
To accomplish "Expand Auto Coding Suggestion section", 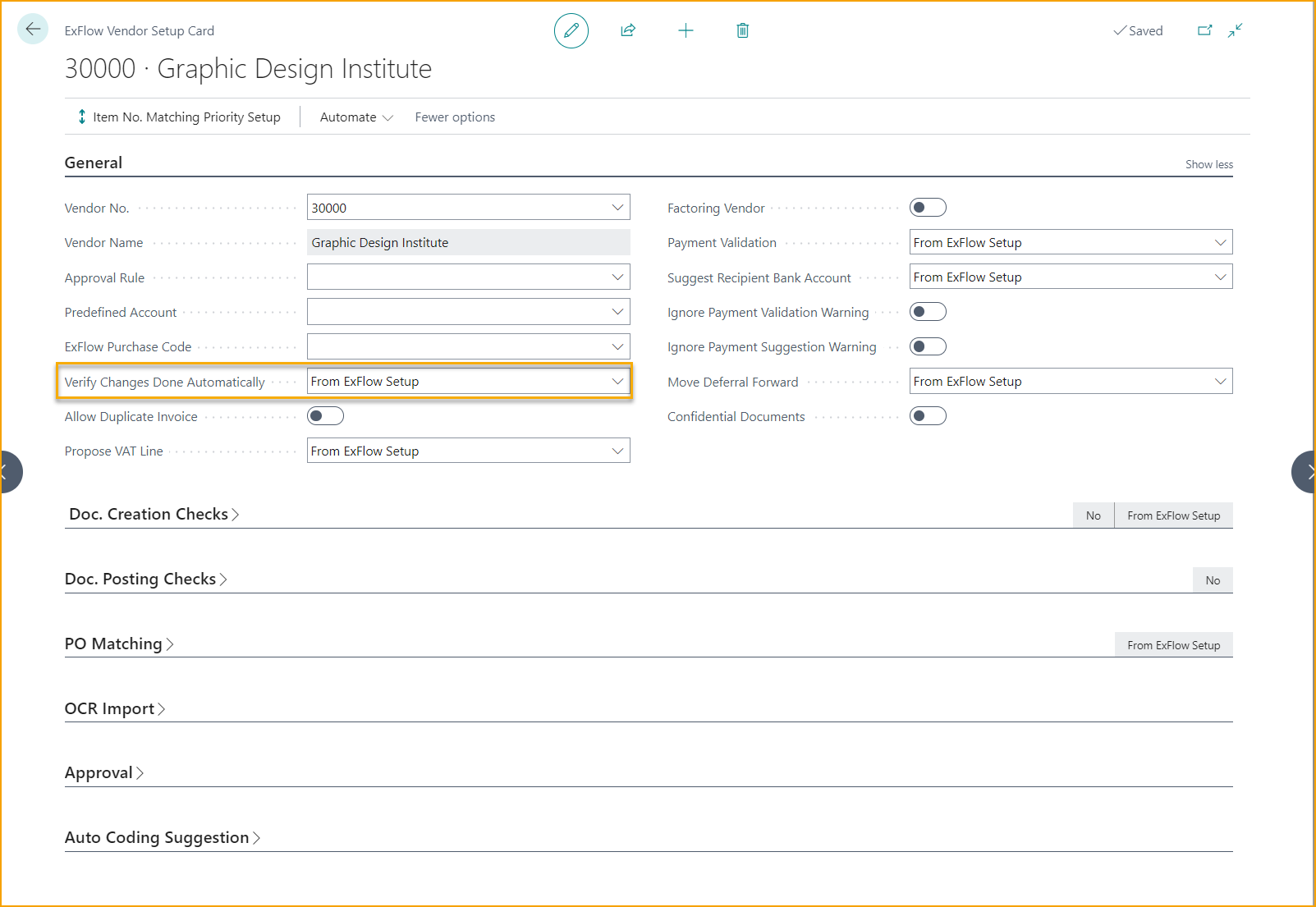I will [x=163, y=837].
